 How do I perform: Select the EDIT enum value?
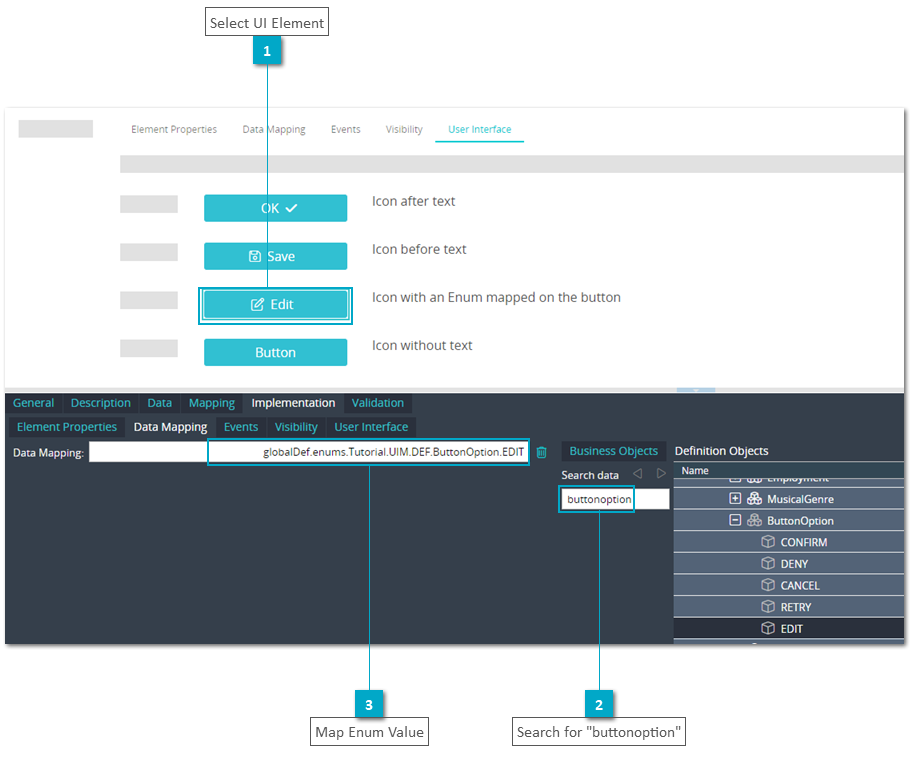[788, 628]
